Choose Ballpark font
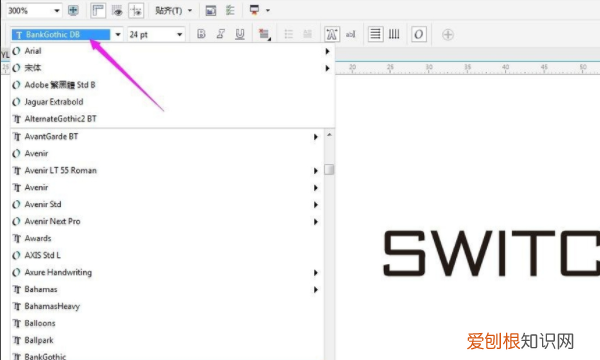 pyautogui.click(x=39, y=340)
